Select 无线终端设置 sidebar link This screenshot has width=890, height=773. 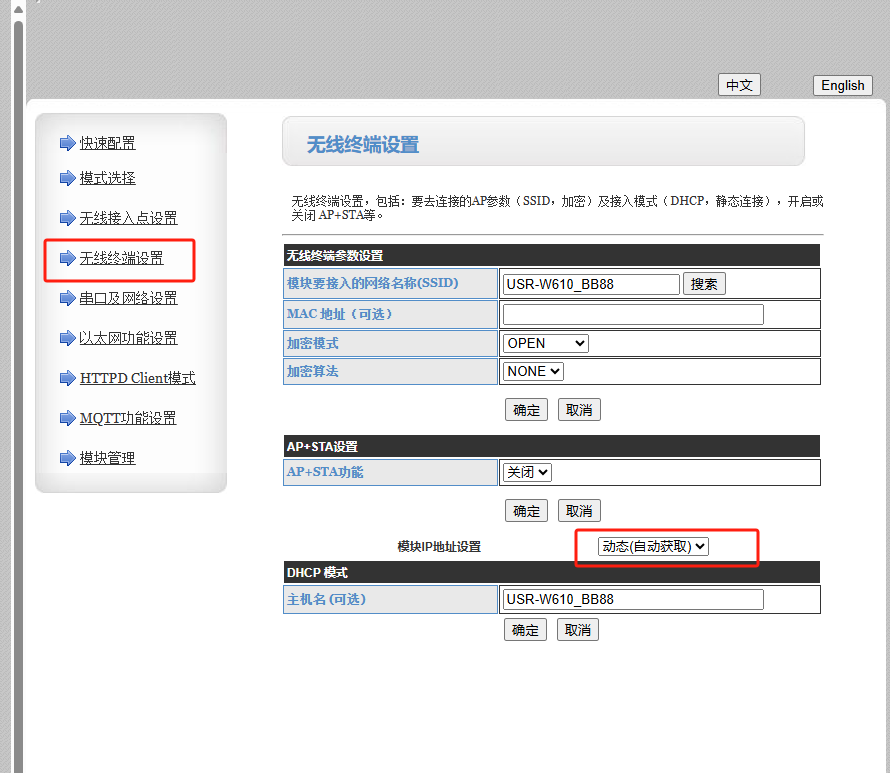(121, 258)
